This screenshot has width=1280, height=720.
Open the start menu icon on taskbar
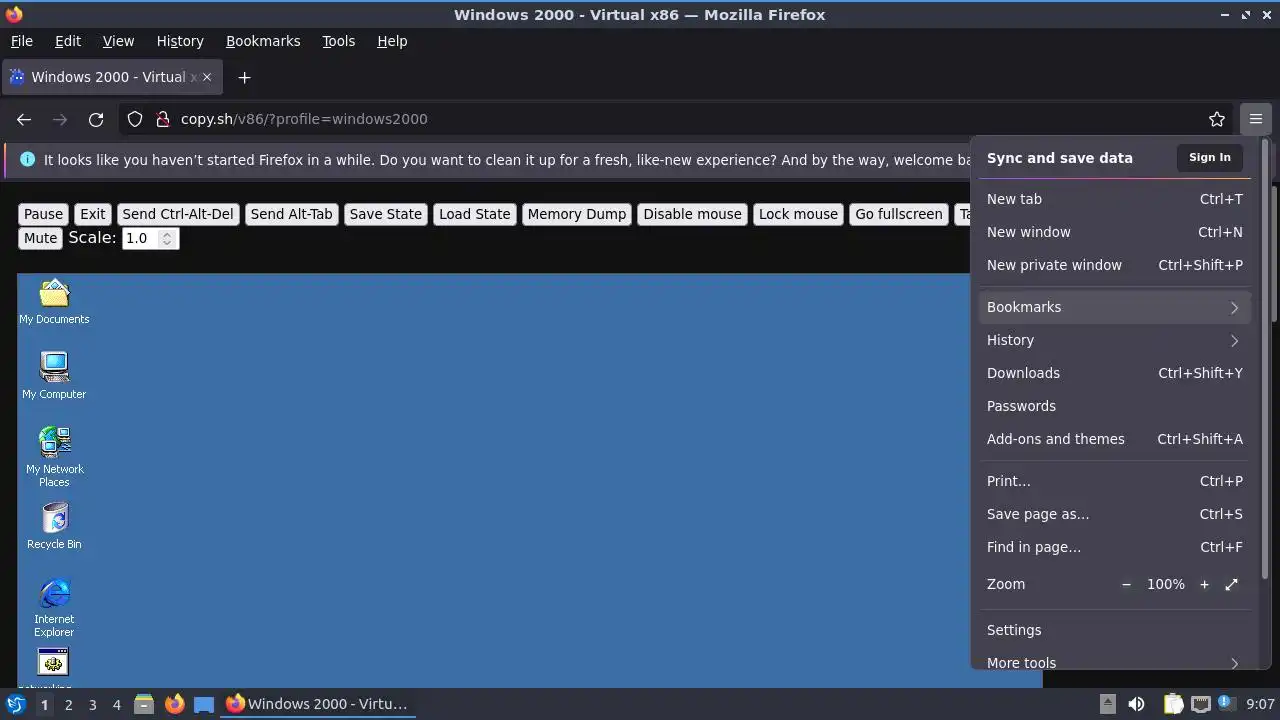pyautogui.click(x=15, y=704)
